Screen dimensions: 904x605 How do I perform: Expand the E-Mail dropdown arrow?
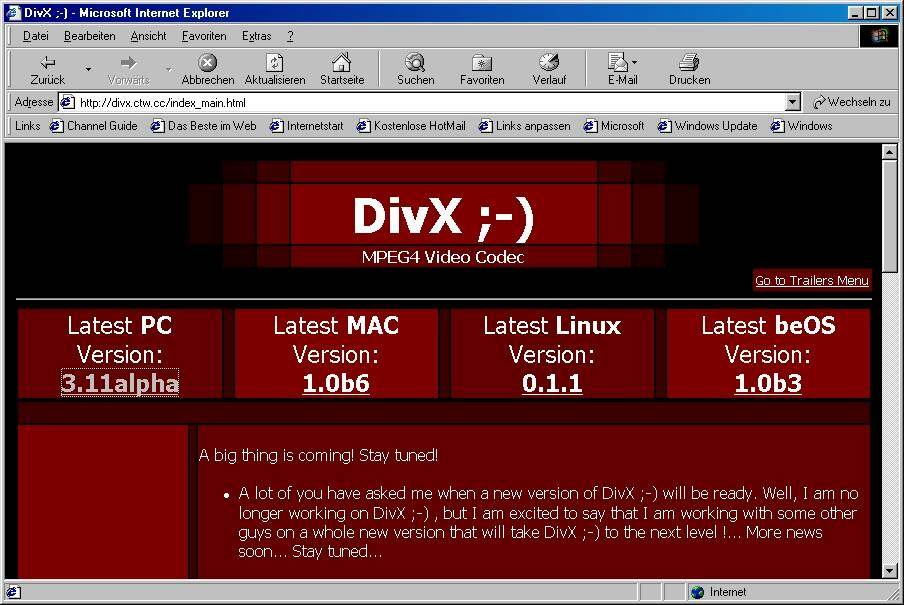pos(635,62)
